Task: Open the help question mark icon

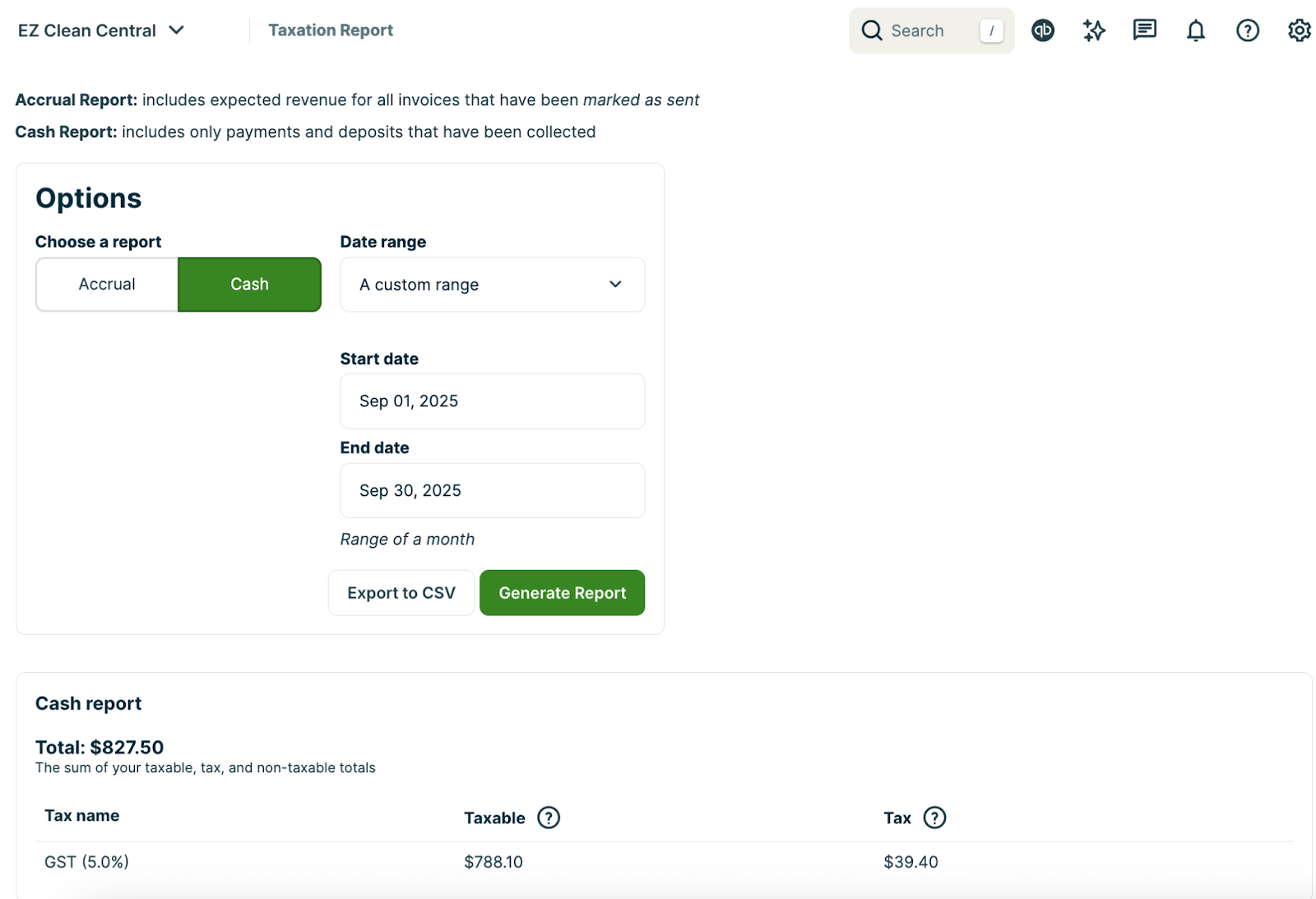Action: coord(1247,30)
